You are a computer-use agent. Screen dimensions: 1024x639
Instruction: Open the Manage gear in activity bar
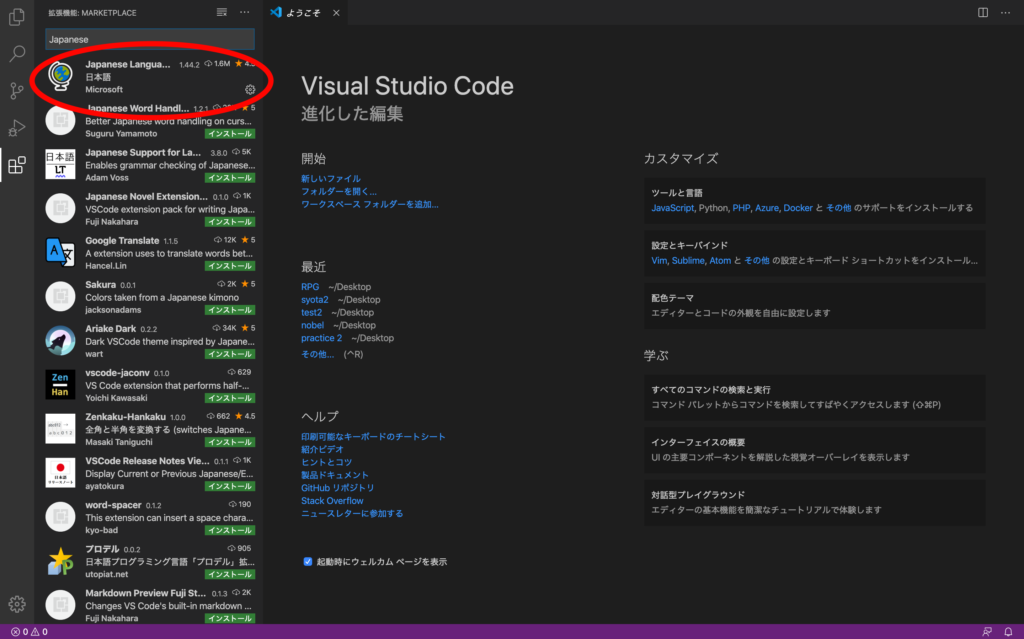[x=17, y=604]
